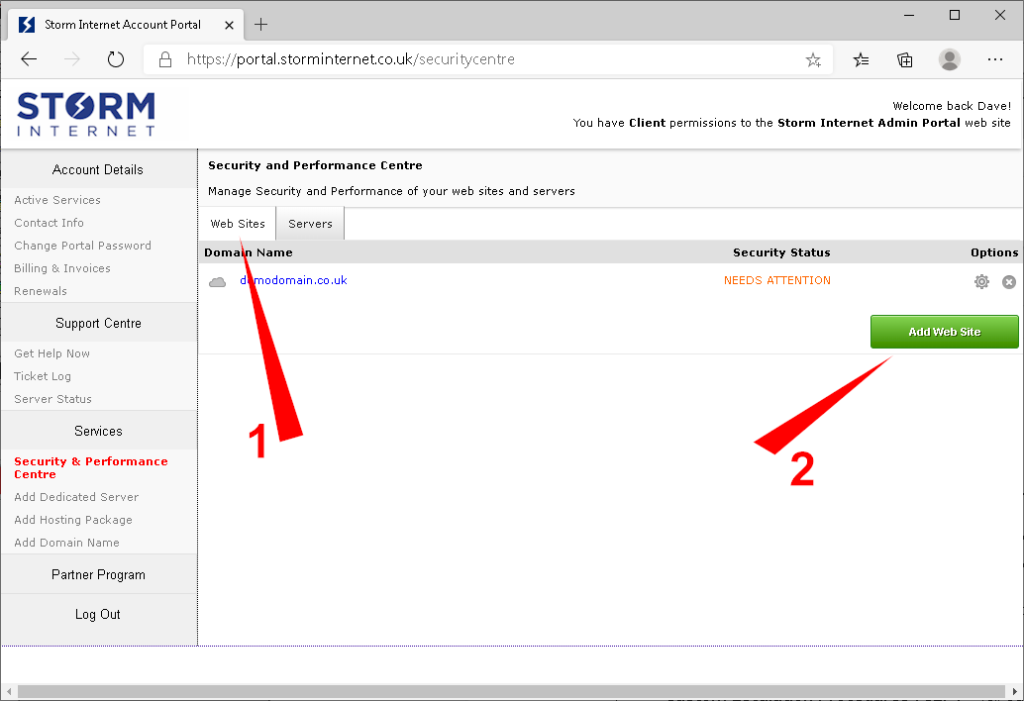Click the green Add Web Site button

[x=944, y=332]
